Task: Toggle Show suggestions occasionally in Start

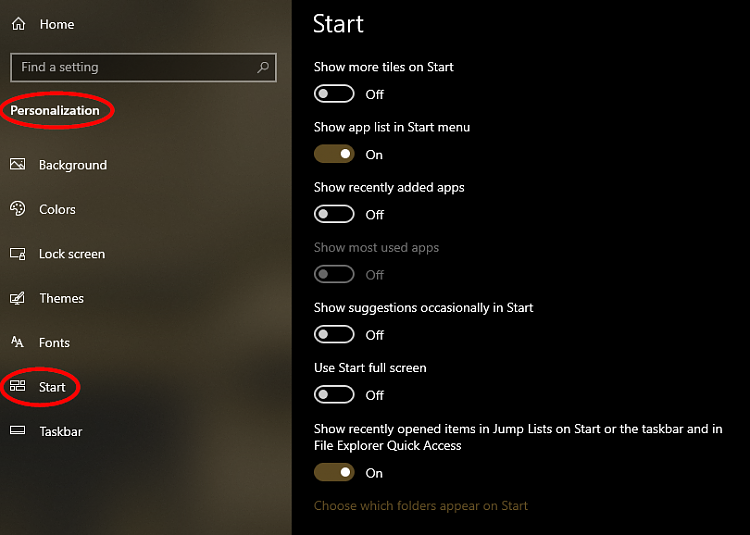Action: pos(334,335)
